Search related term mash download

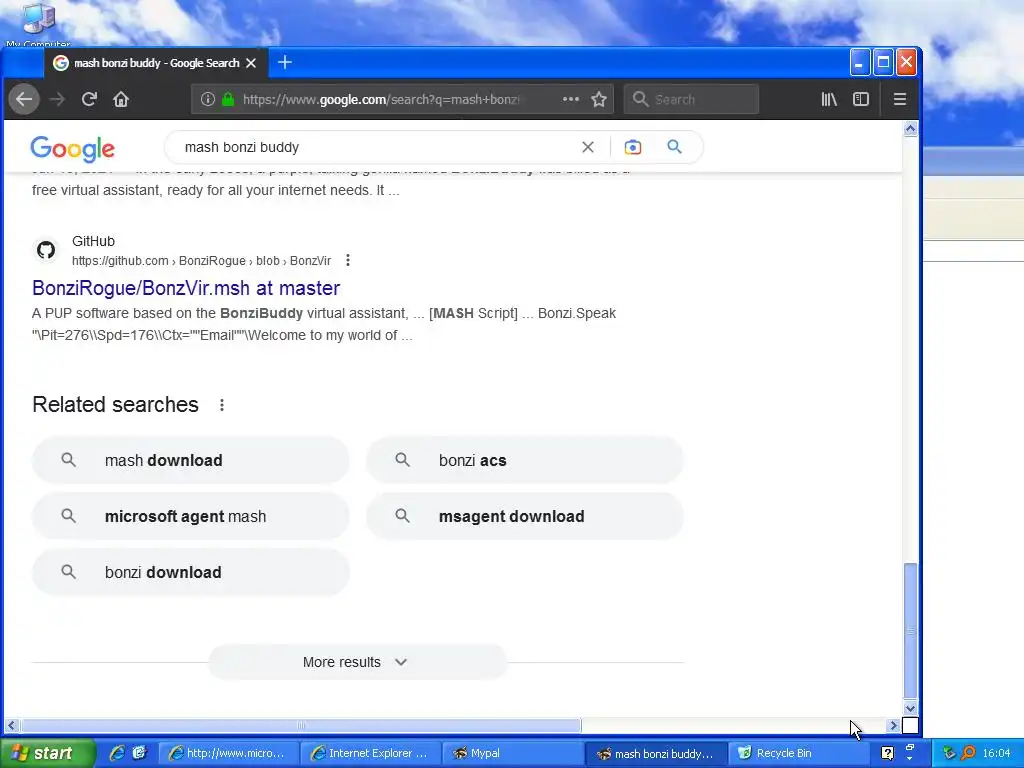[191, 460]
